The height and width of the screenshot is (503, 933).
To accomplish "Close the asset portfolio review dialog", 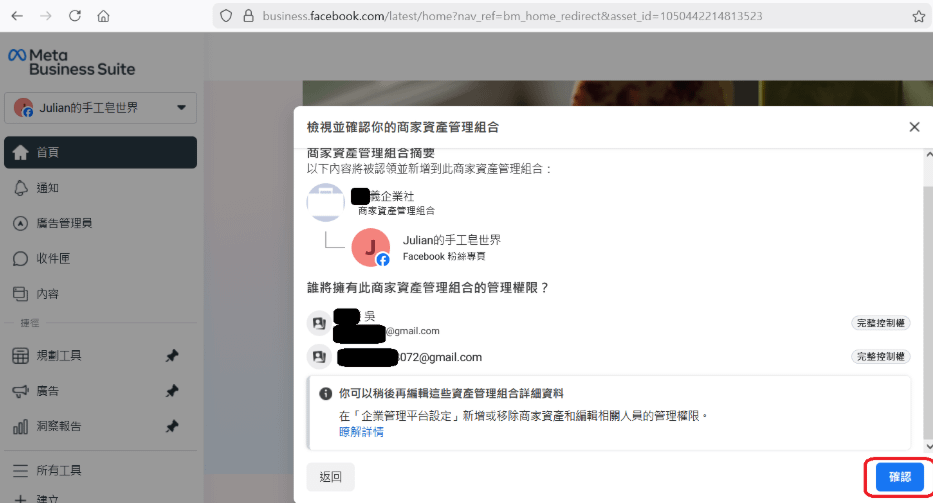I will 913,127.
